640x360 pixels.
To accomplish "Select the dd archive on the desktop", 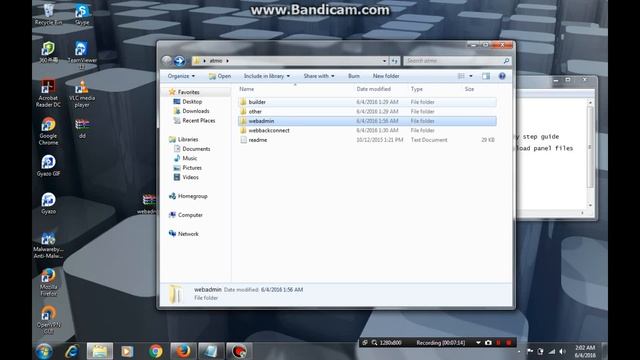I will (82, 128).
